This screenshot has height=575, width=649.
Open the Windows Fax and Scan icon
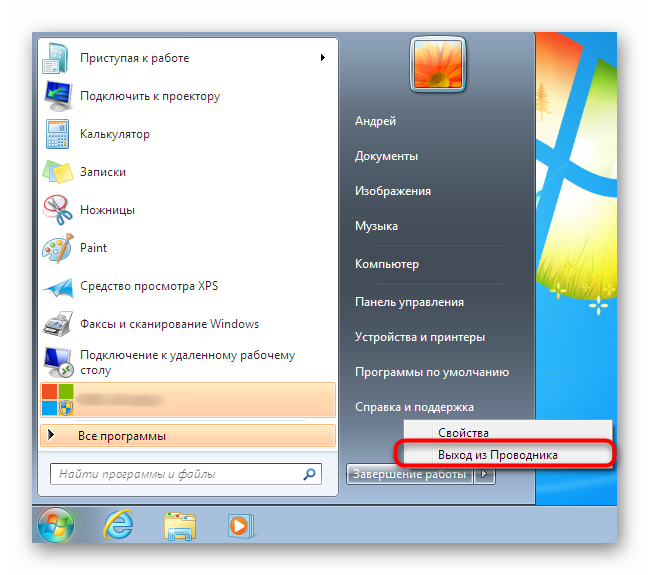[58, 324]
